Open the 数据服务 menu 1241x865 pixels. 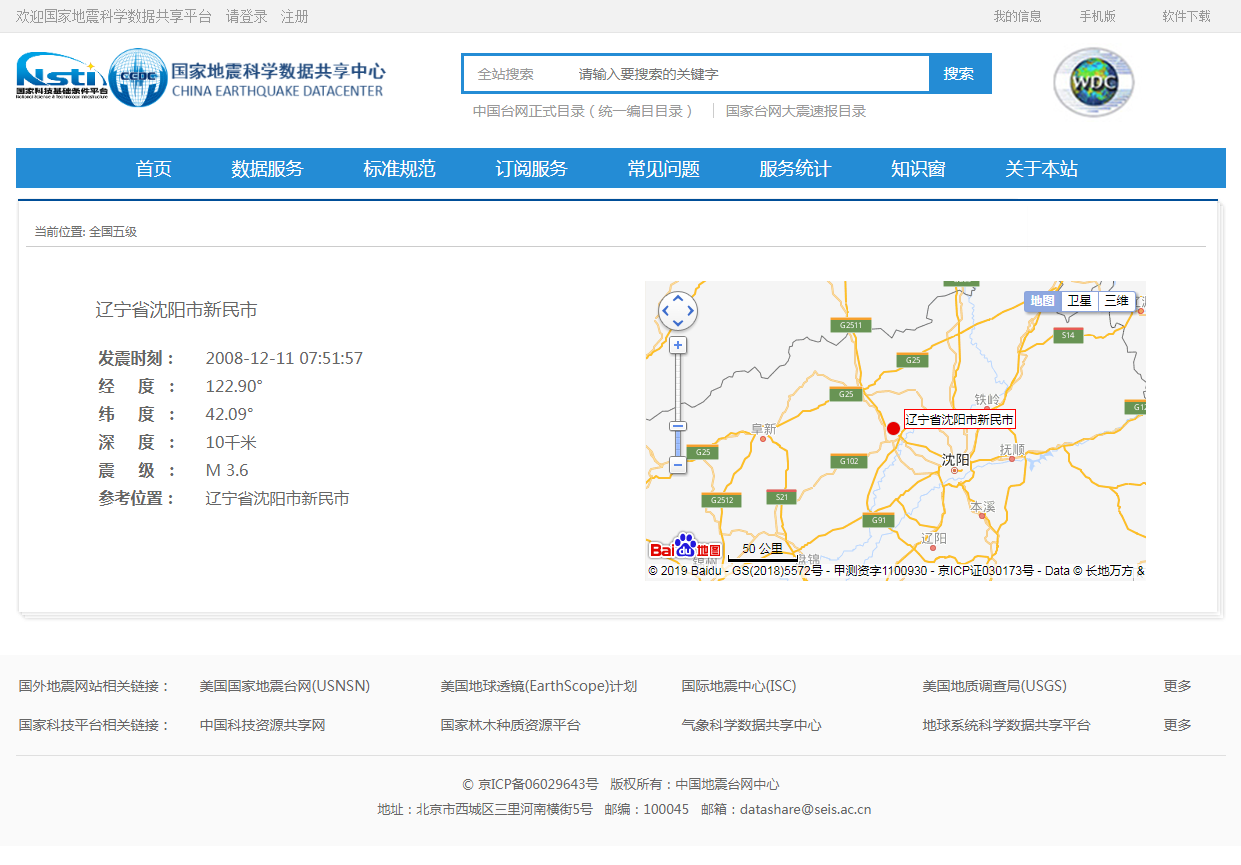click(267, 169)
